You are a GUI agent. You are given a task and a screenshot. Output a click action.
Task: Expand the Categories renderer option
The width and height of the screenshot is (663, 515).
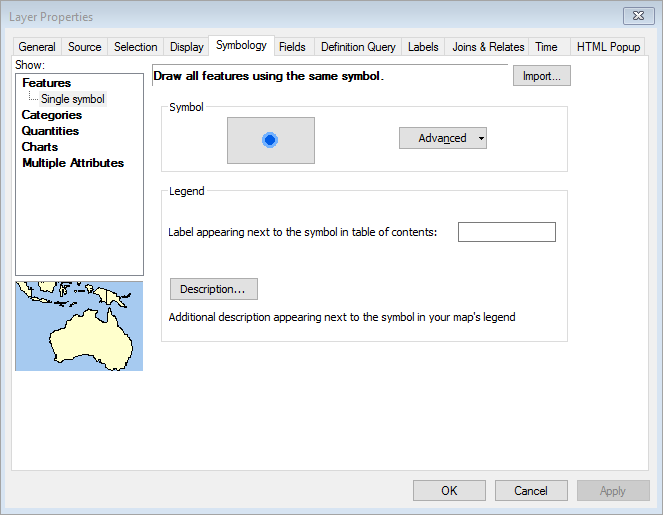click(52, 115)
